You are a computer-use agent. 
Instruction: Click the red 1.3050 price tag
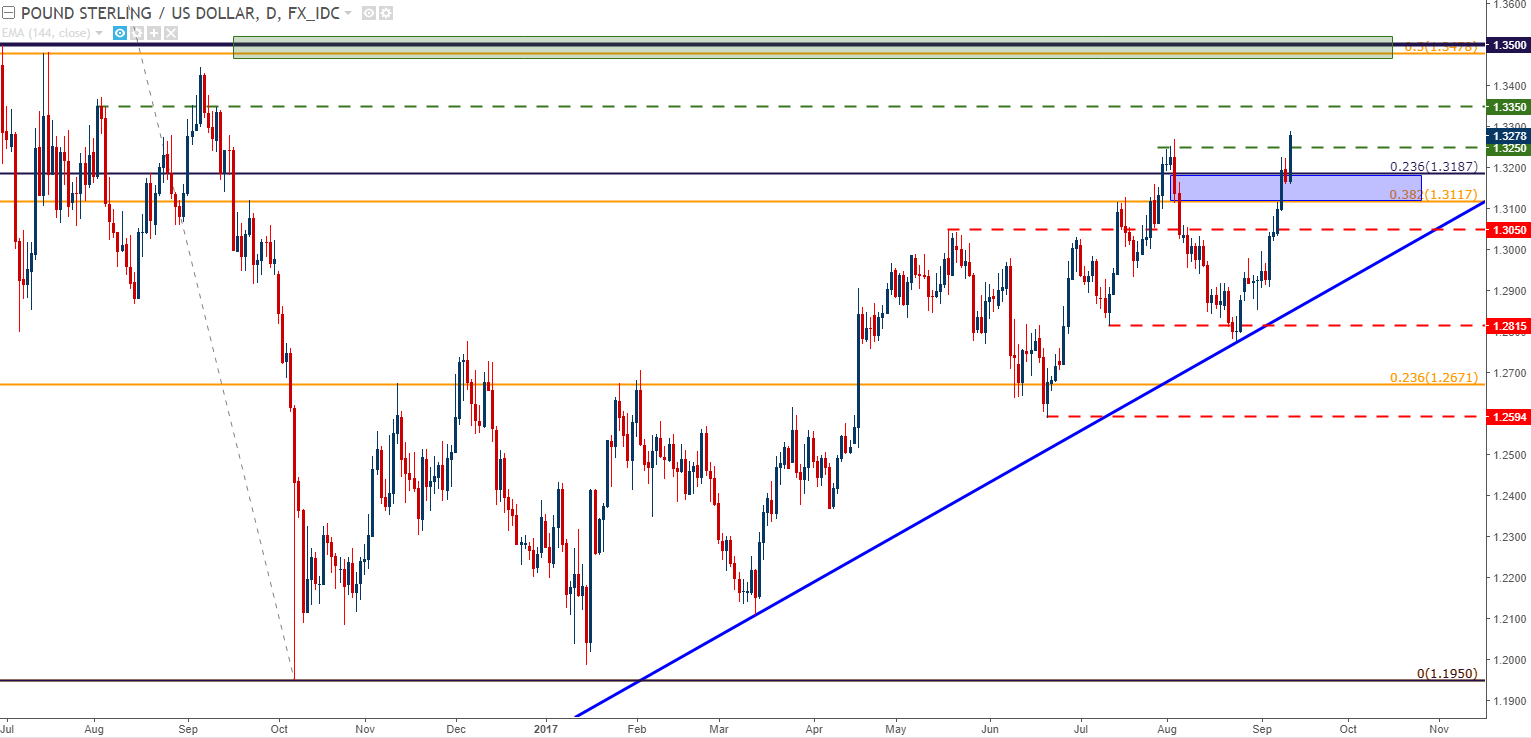(1507, 229)
